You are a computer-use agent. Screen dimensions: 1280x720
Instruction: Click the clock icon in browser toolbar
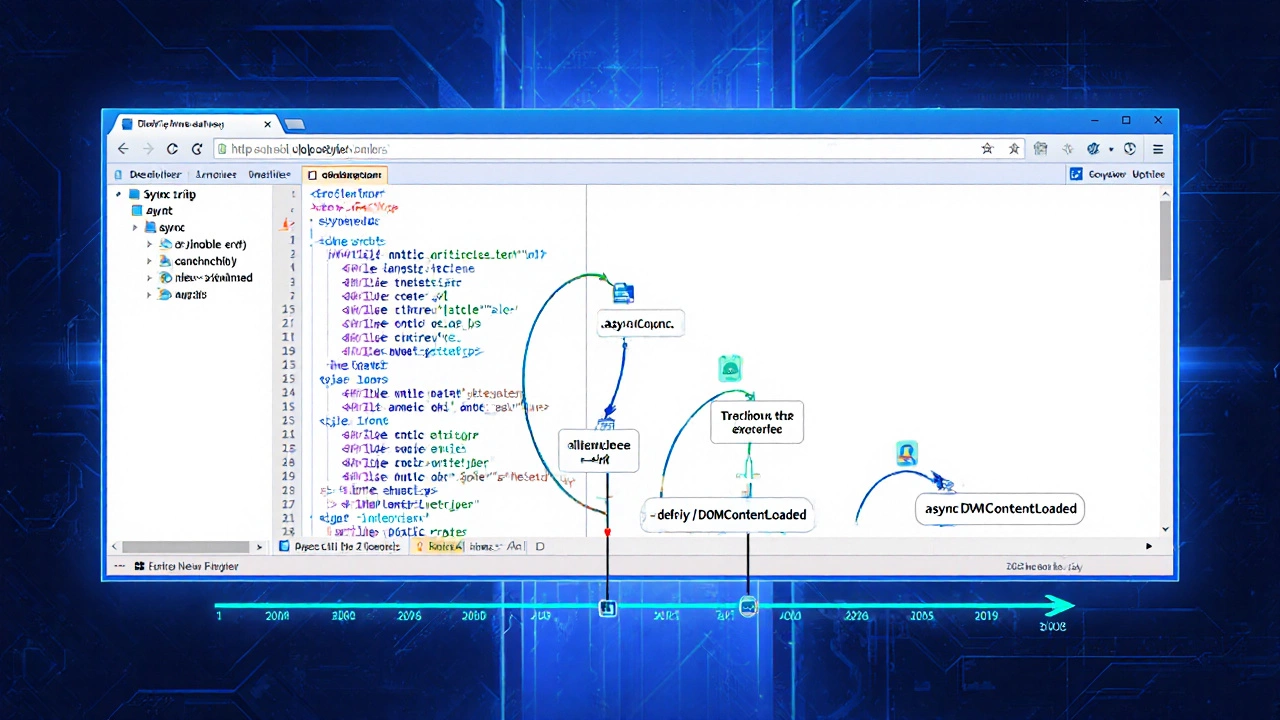1129,148
